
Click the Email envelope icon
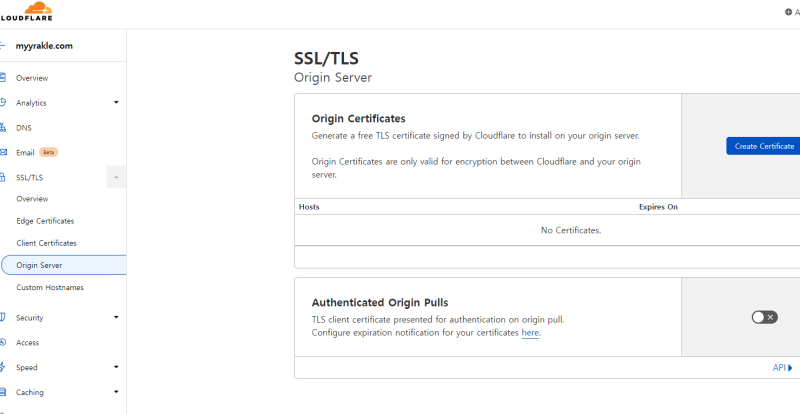[x=4, y=153]
